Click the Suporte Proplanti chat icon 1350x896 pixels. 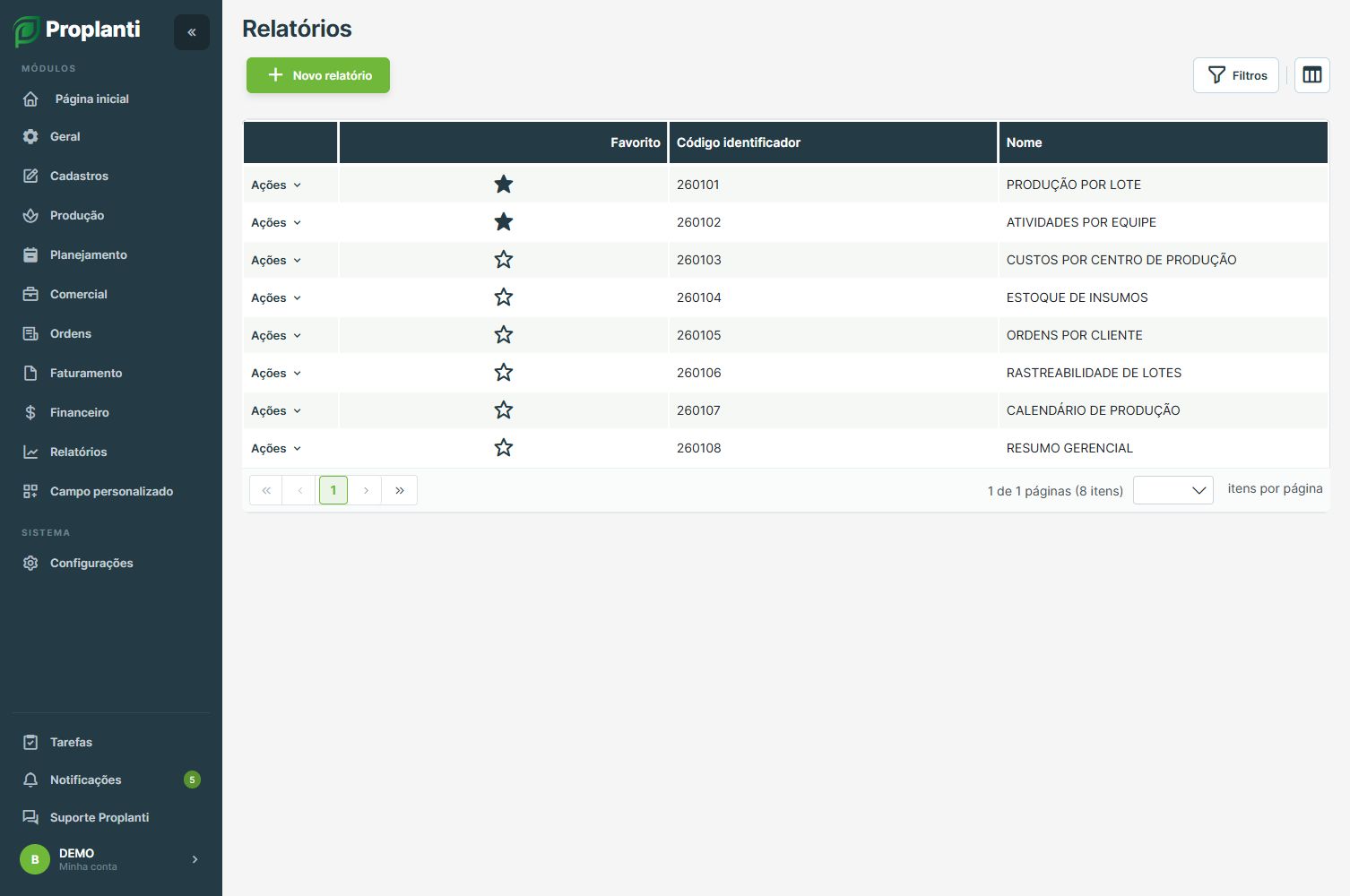tap(30, 817)
